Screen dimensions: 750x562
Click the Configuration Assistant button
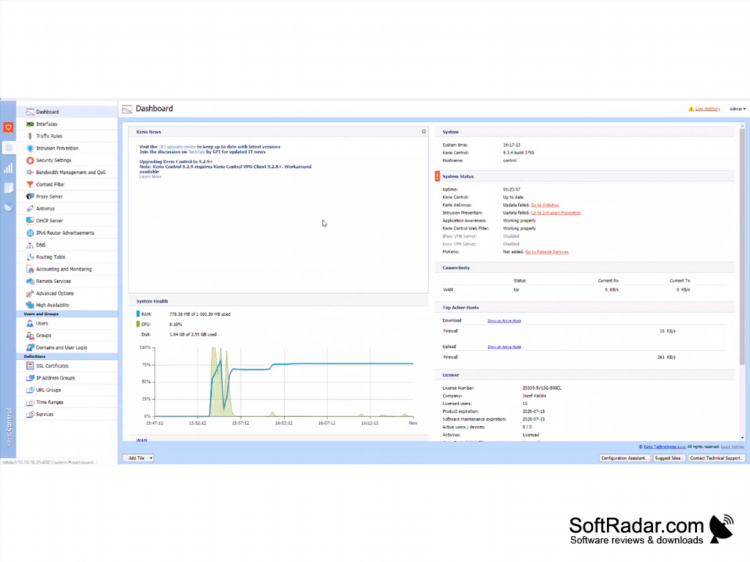(x=624, y=458)
